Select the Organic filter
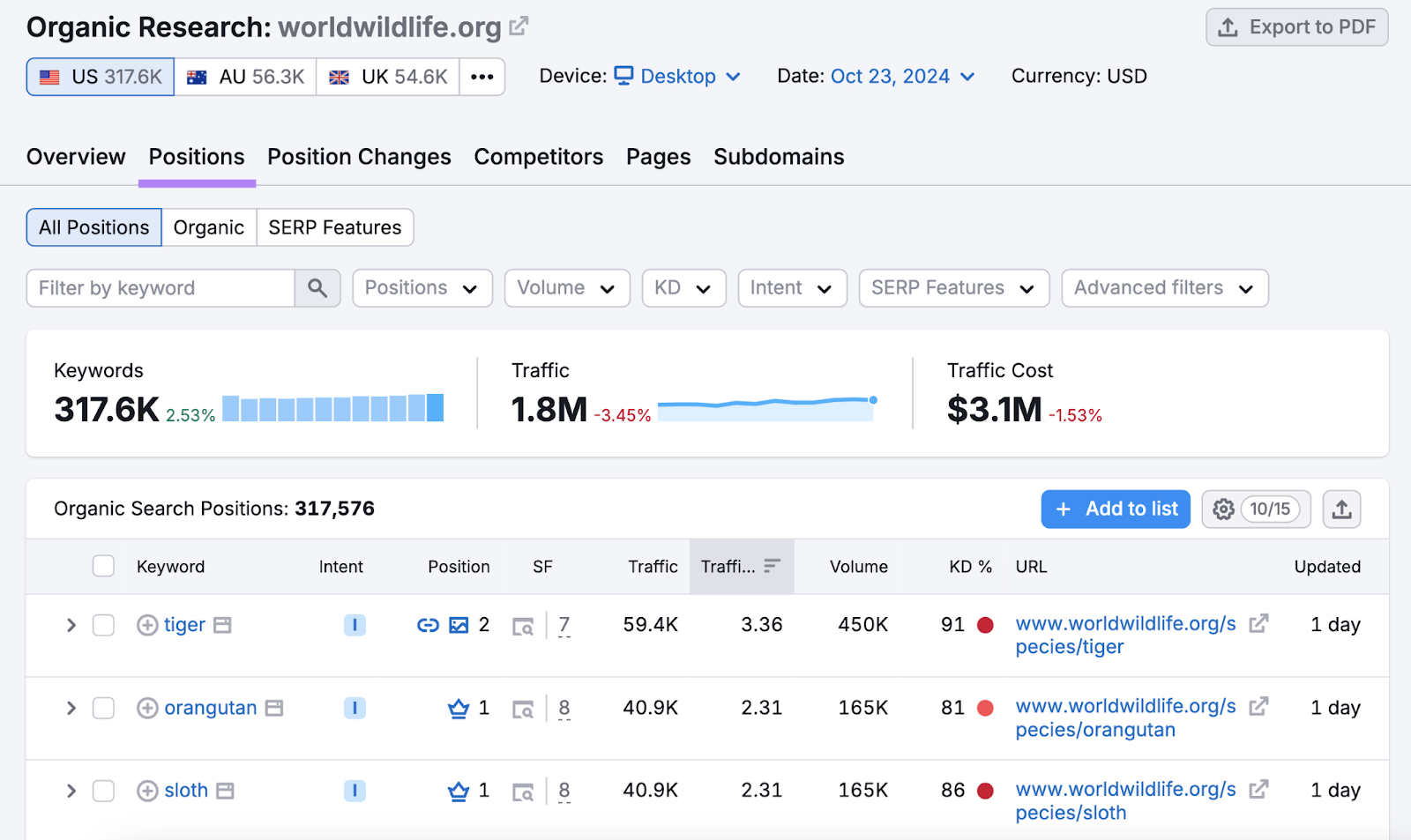1411x840 pixels. [x=209, y=227]
